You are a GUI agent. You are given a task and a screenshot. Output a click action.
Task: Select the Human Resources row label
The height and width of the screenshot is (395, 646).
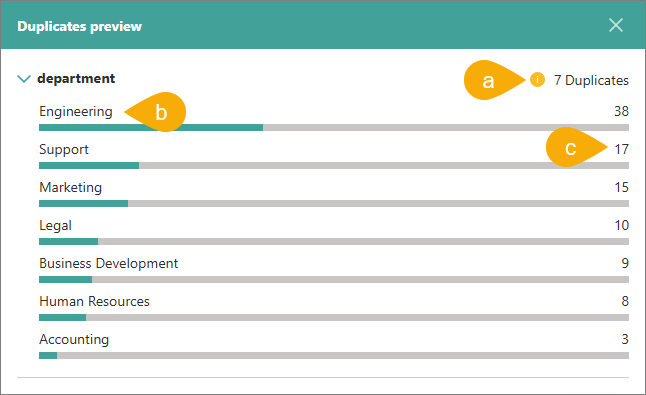coord(94,301)
